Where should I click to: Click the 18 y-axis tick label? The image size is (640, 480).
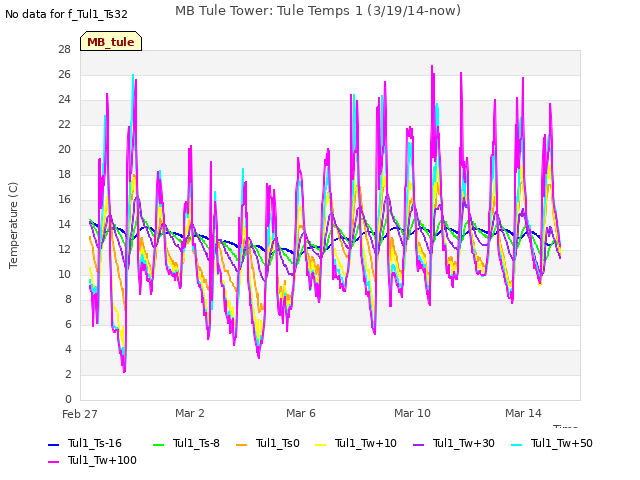65,175
